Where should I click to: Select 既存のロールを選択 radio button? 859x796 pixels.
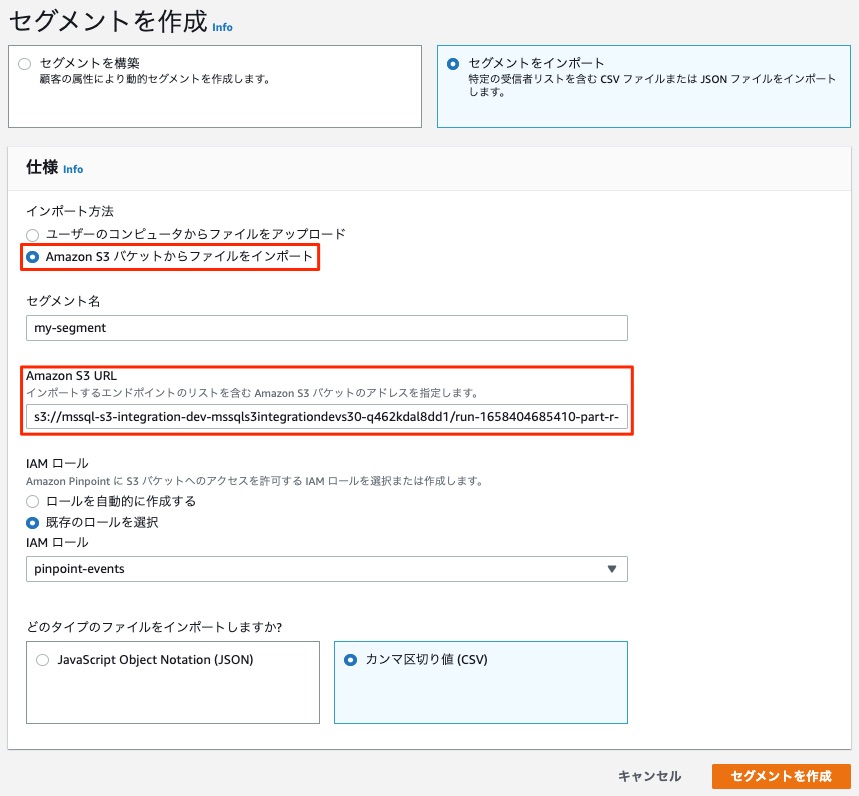[33, 523]
